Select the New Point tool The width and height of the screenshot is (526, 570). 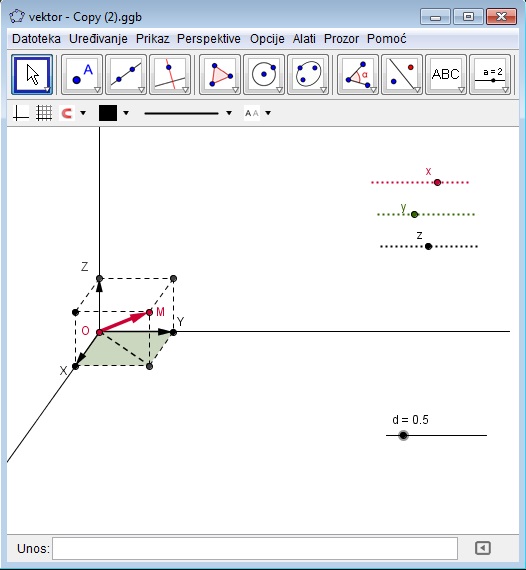pos(82,75)
